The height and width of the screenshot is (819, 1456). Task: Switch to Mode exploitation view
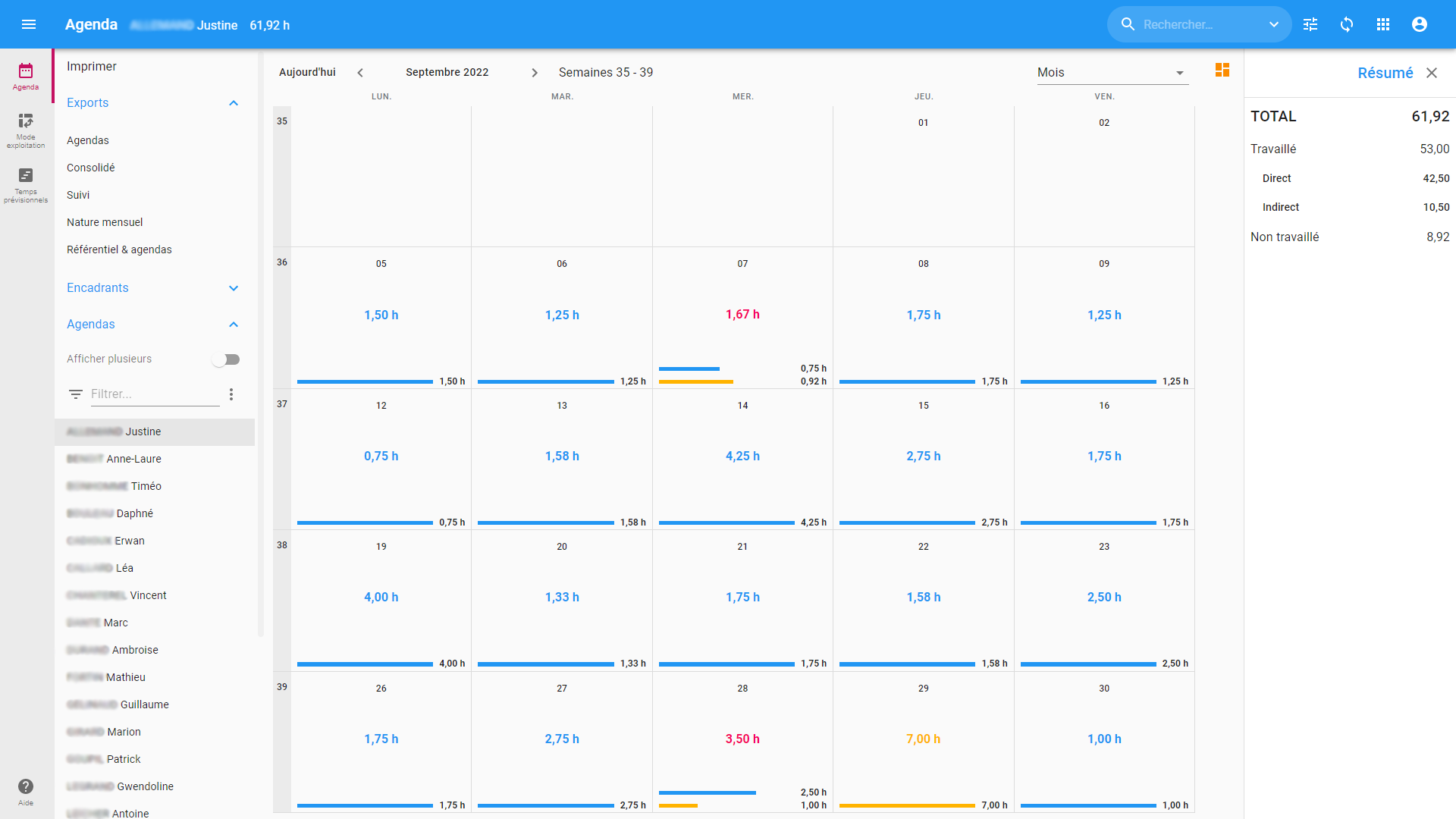[26, 131]
